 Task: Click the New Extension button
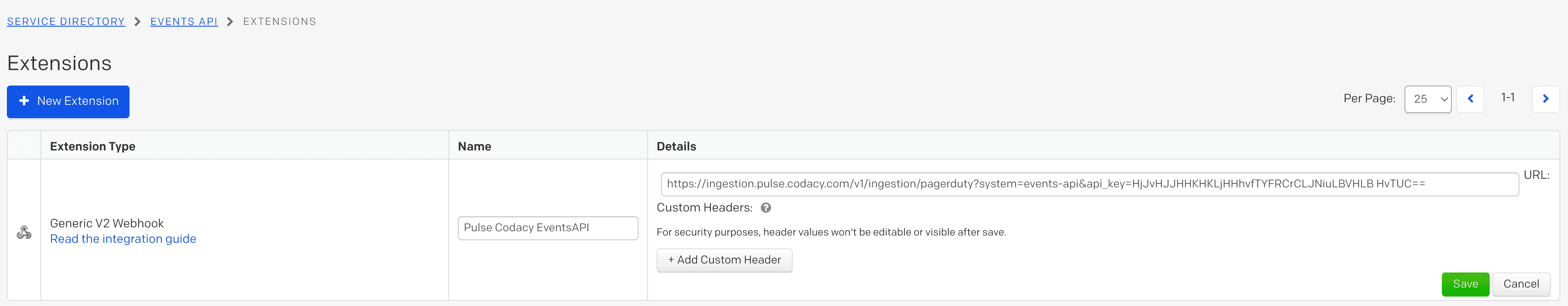pyautogui.click(x=68, y=101)
